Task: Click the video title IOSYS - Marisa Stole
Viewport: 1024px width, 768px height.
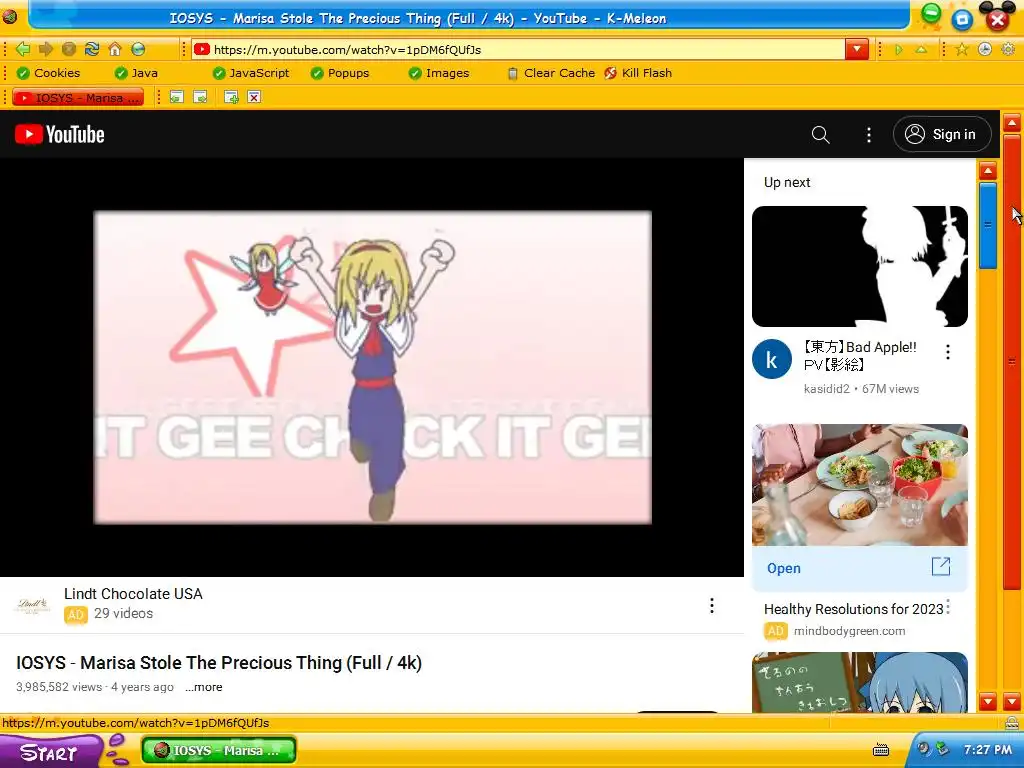Action: click(x=219, y=662)
